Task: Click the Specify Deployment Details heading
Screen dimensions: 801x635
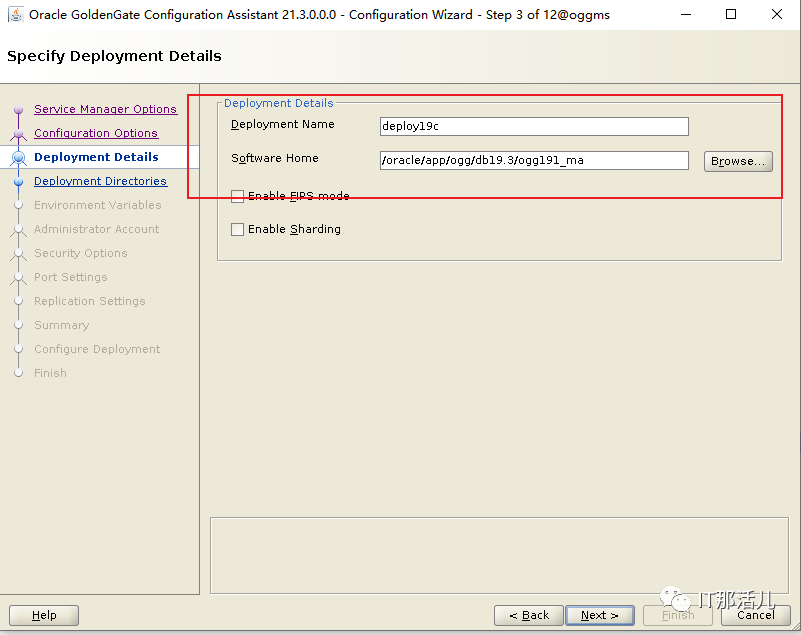Action: tap(114, 56)
